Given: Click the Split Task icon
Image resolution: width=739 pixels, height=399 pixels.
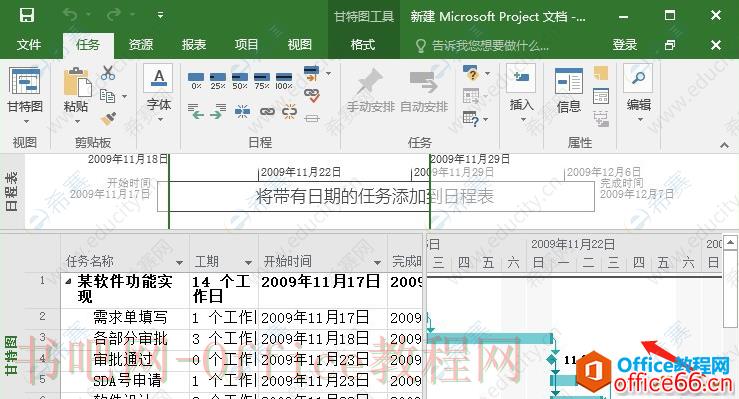Looking at the screenshot, I should [243, 112].
